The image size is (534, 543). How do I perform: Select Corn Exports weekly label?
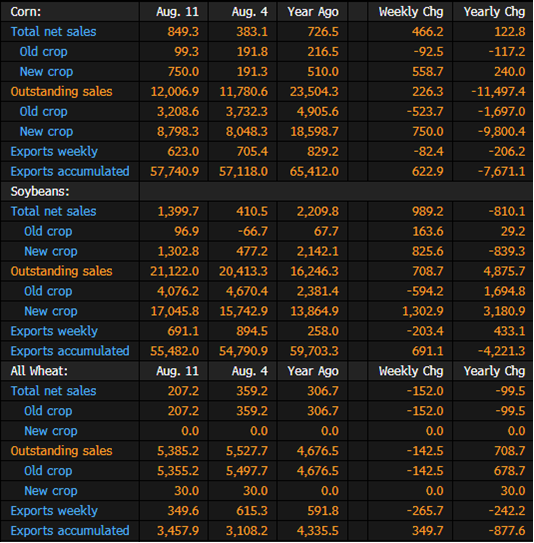pyautogui.click(x=54, y=152)
